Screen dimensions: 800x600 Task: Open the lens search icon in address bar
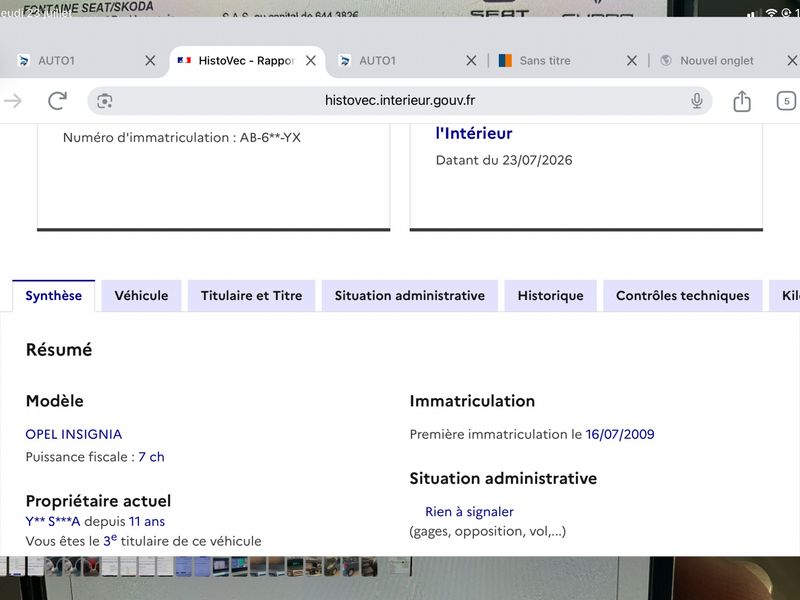click(x=105, y=101)
